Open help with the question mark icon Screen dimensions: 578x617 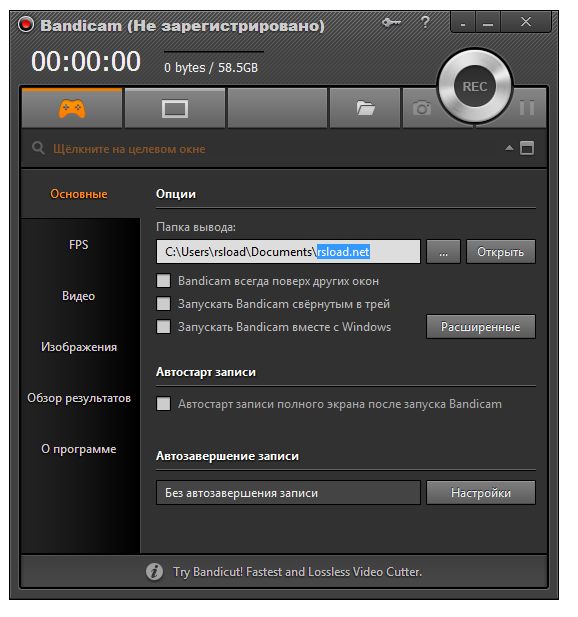click(425, 22)
